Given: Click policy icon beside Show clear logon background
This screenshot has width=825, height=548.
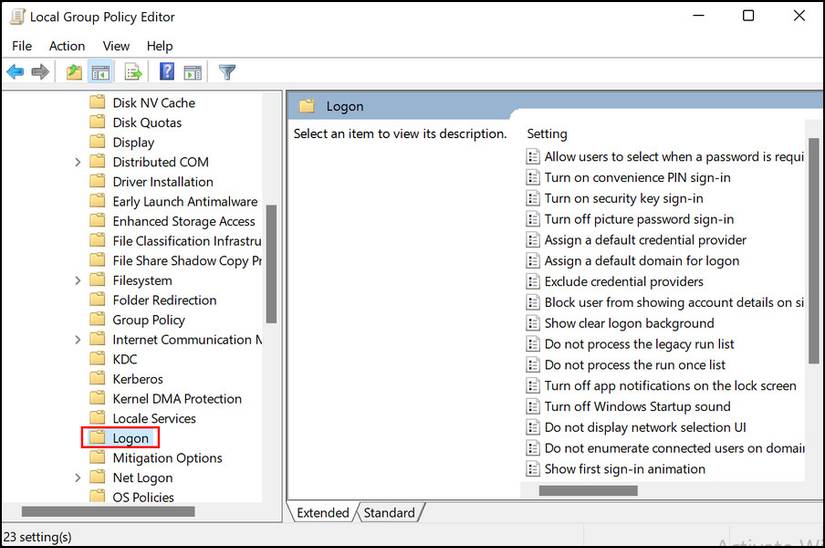Looking at the screenshot, I should coord(533,323).
